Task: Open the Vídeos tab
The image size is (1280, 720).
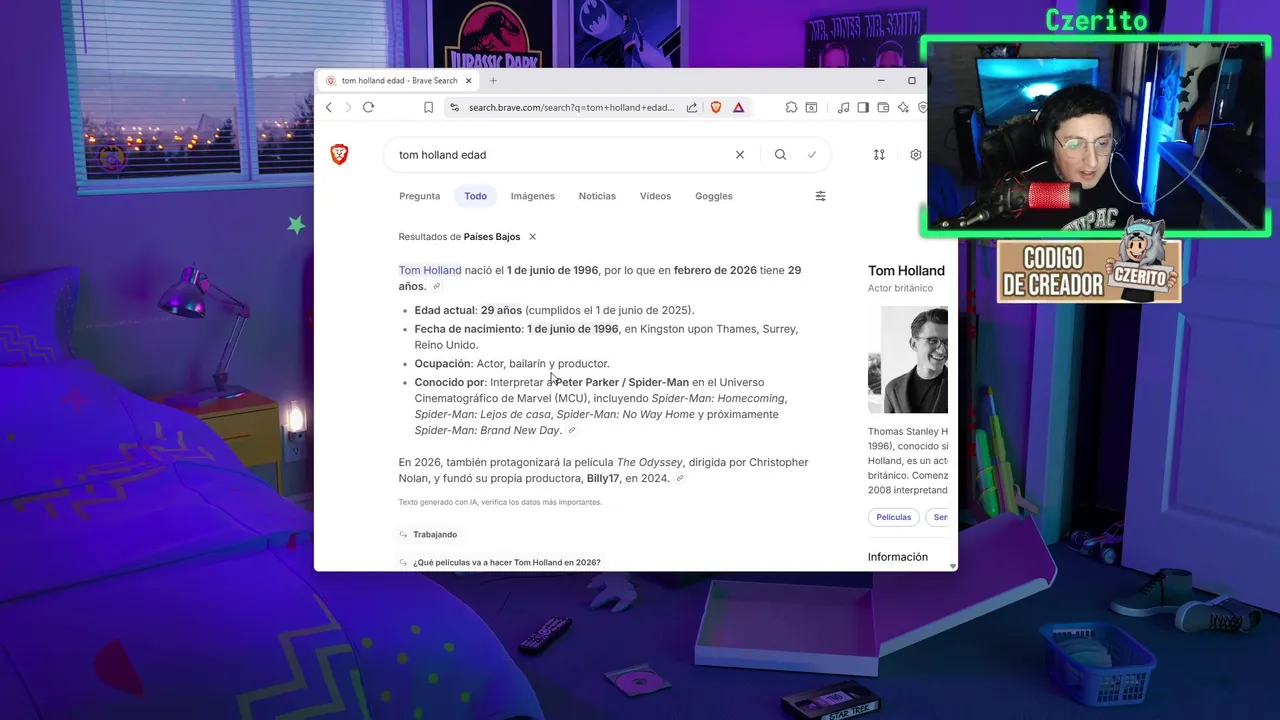Action: (655, 196)
